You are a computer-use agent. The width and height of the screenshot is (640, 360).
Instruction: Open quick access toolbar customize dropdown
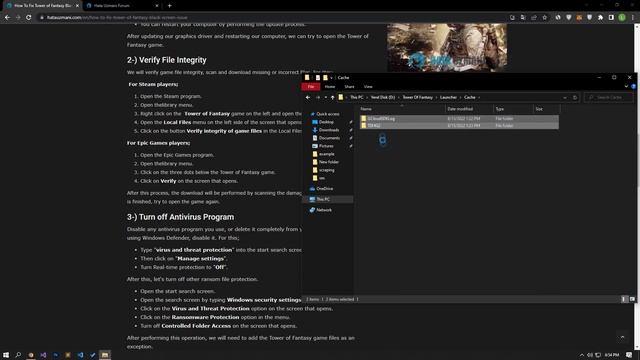pyautogui.click(x=331, y=78)
